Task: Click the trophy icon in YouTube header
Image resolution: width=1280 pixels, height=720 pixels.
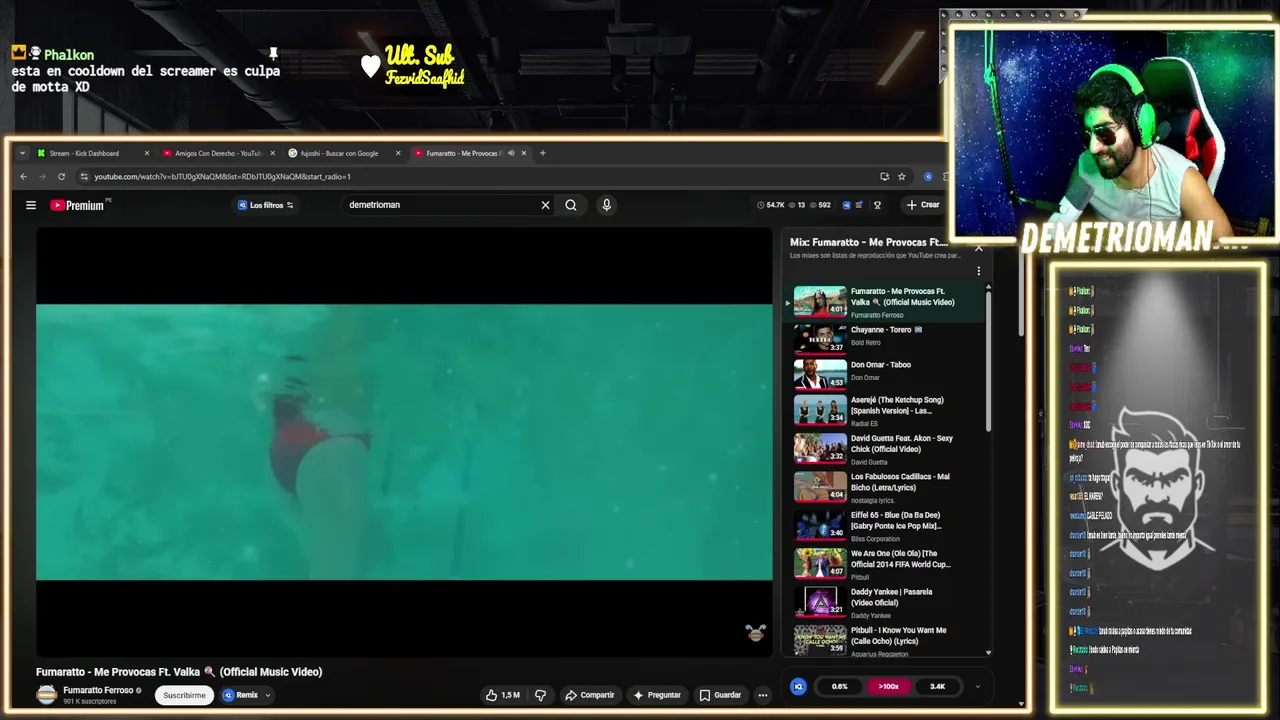Action: coord(877,205)
